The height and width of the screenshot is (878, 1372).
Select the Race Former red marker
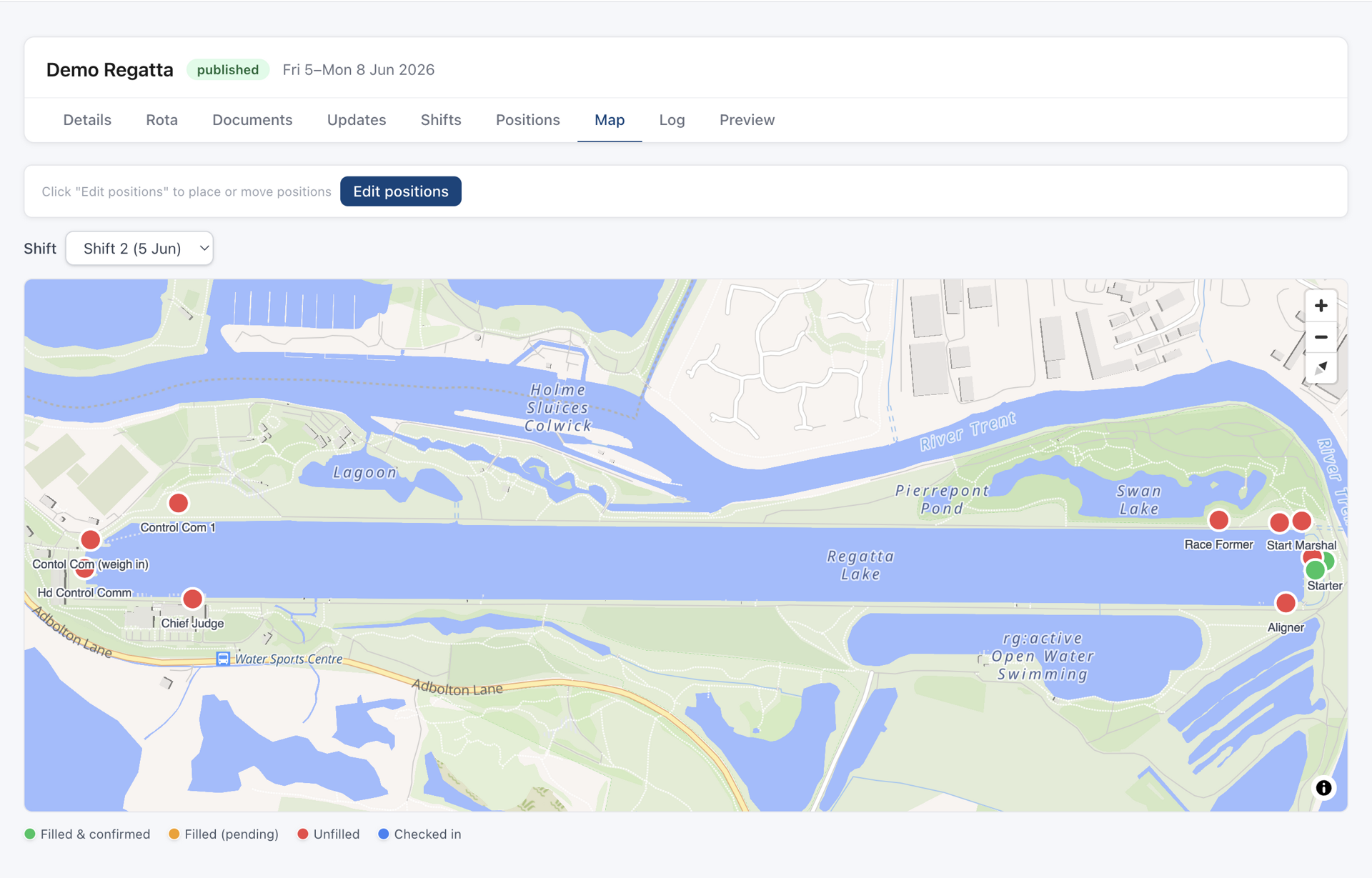1218,520
